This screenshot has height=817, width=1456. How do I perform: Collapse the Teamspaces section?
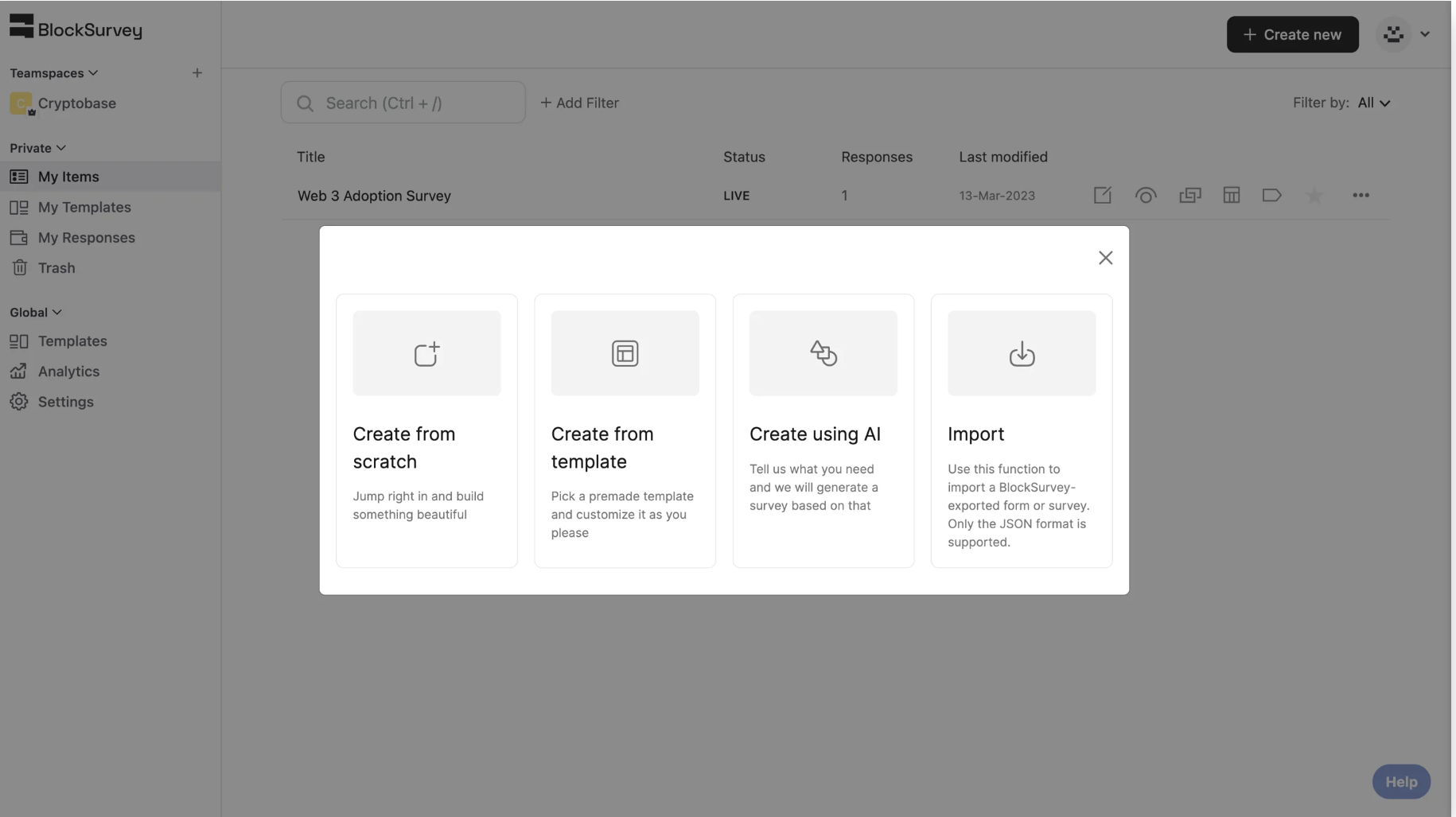[53, 73]
